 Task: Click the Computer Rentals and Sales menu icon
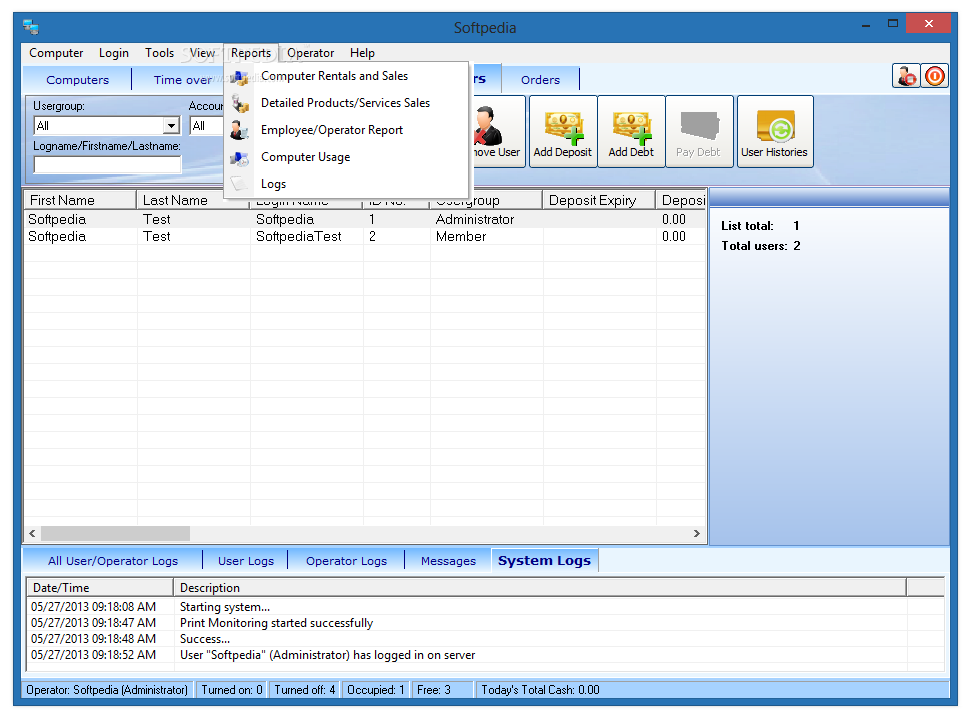coord(239,76)
